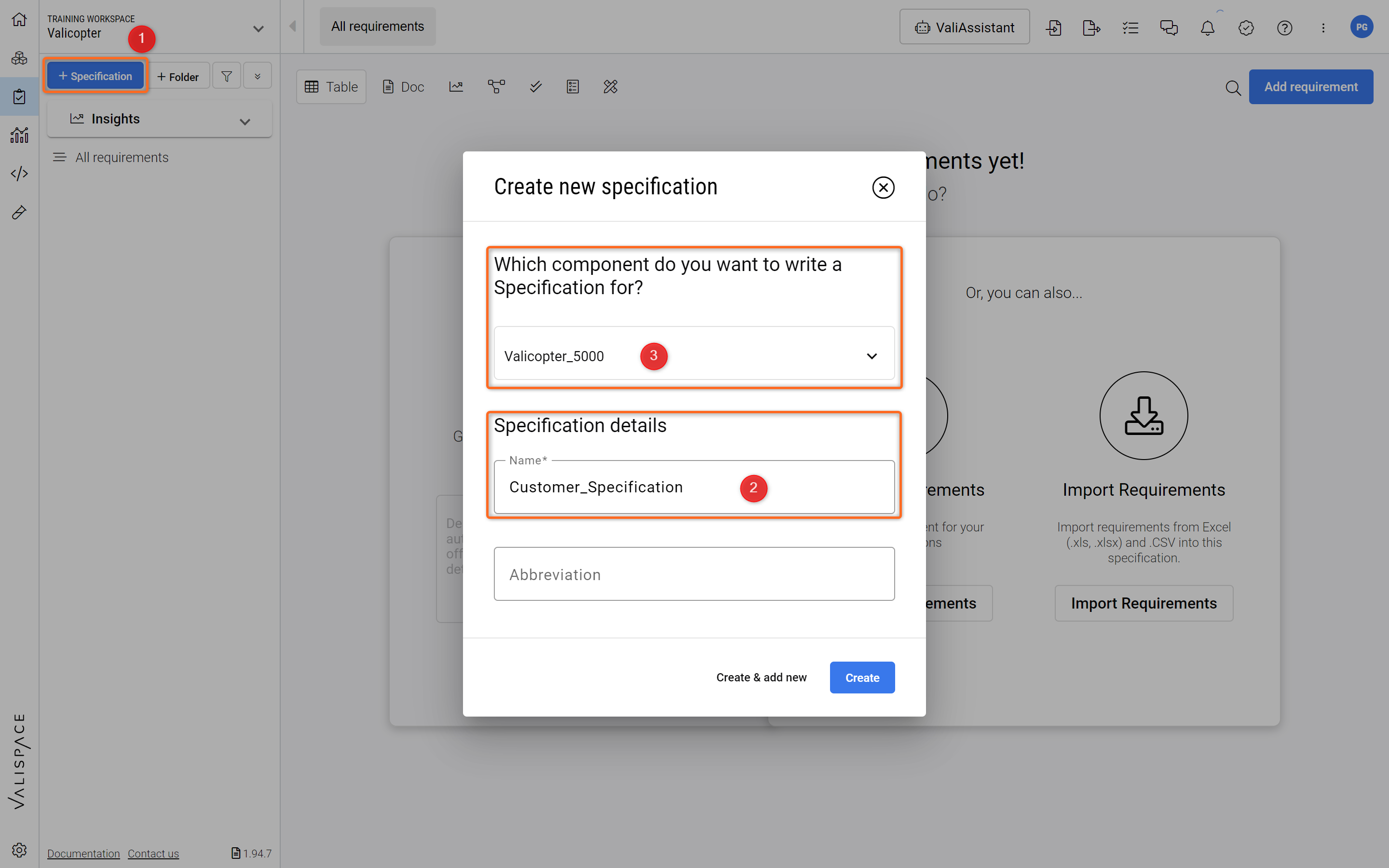Close the Create new specification dialog
The height and width of the screenshot is (868, 1389).
tap(884, 187)
